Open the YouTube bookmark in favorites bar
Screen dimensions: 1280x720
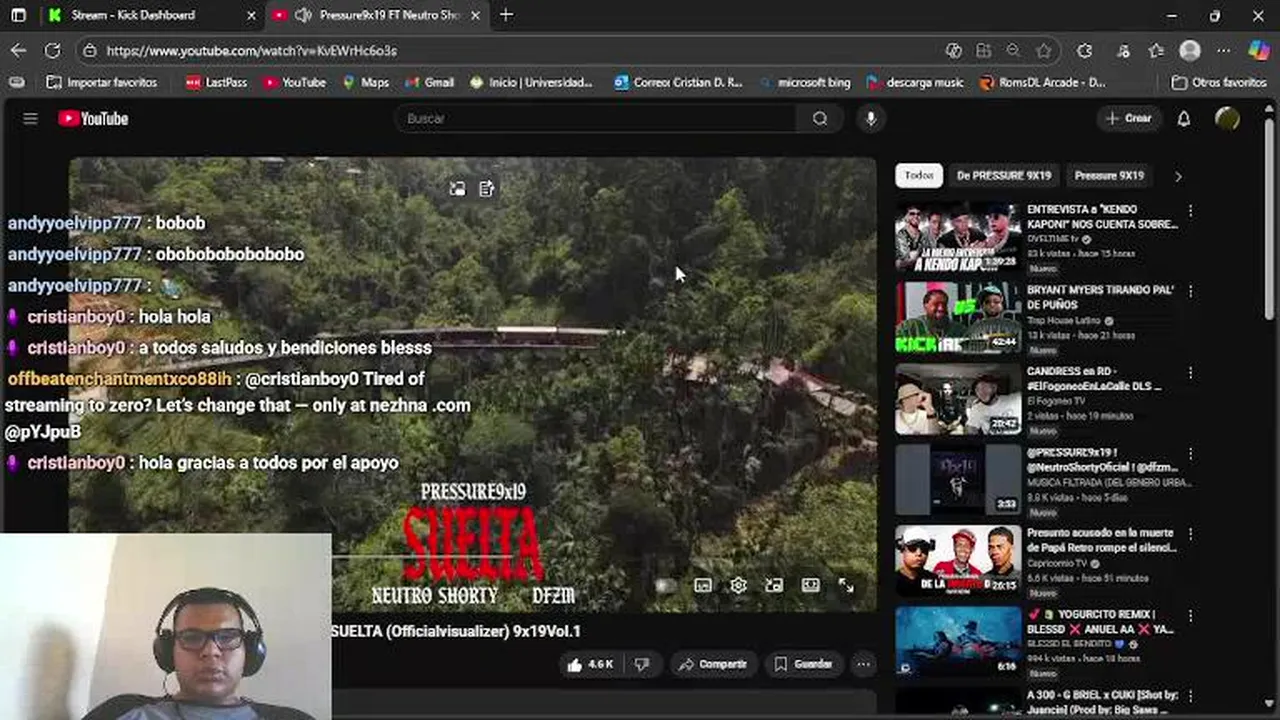(x=294, y=82)
